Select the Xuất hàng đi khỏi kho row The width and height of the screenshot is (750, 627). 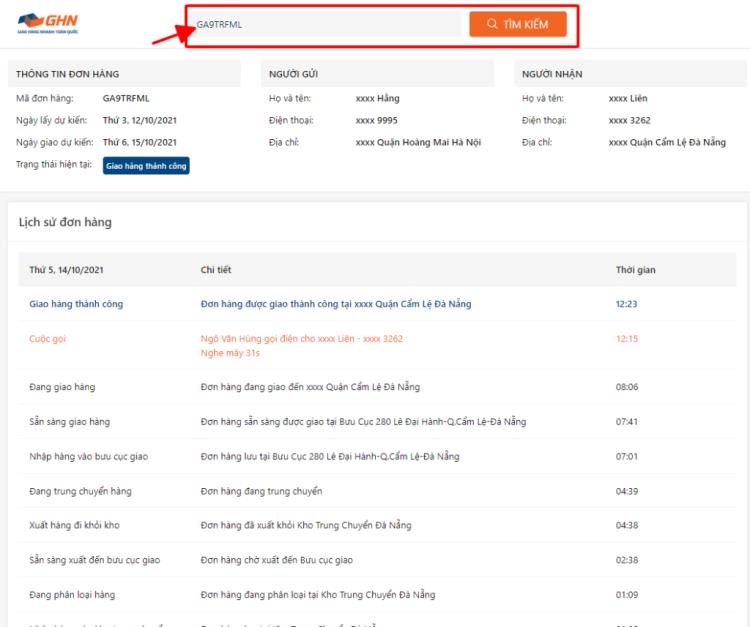tap(377, 525)
